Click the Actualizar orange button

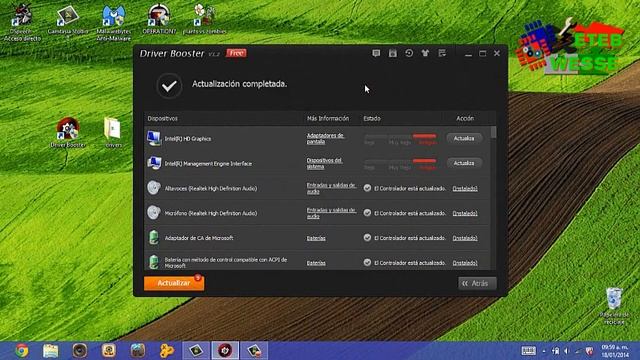pos(174,283)
